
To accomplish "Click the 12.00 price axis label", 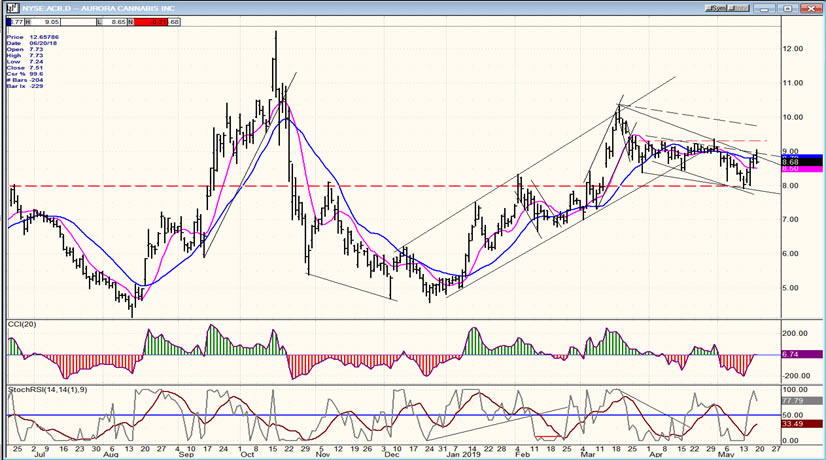I will coord(793,49).
